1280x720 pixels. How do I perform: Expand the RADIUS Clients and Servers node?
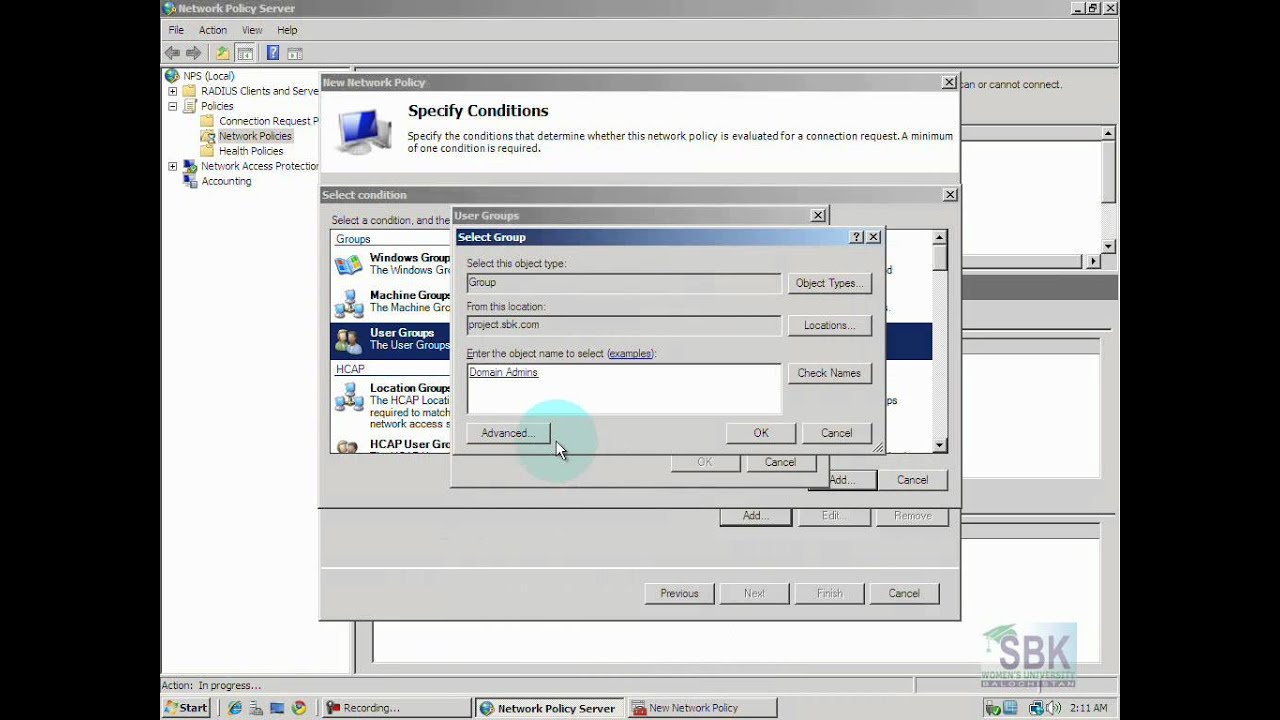tap(173, 91)
